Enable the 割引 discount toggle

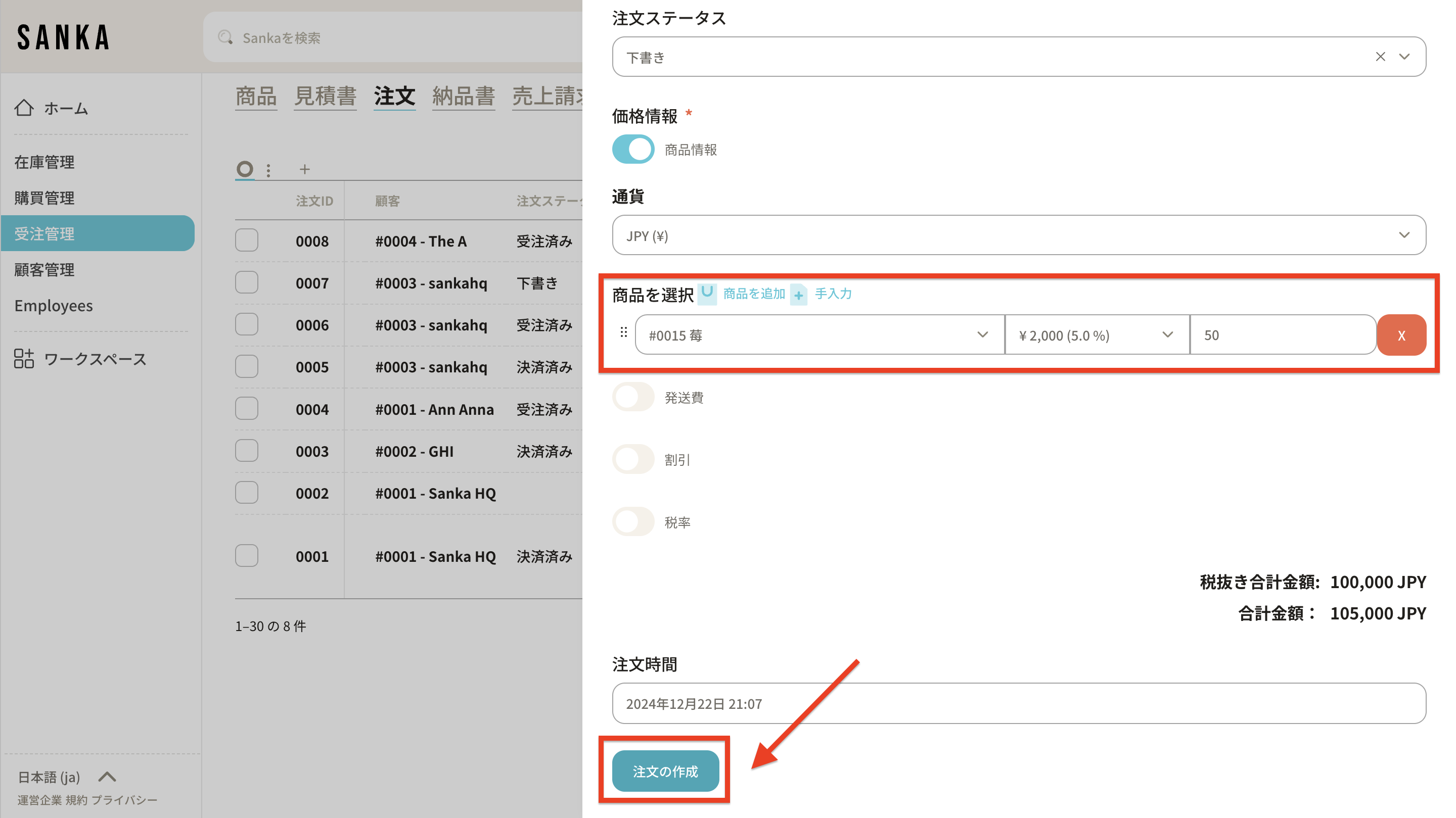coord(633,459)
